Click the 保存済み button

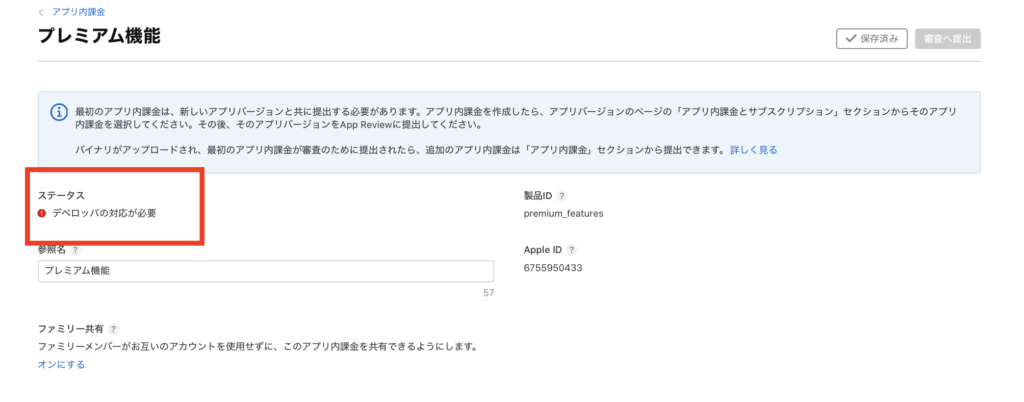872,39
